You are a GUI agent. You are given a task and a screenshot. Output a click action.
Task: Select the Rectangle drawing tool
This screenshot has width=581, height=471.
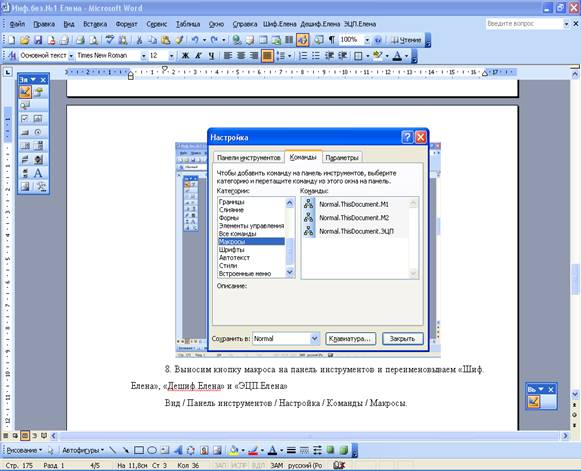pos(139,450)
